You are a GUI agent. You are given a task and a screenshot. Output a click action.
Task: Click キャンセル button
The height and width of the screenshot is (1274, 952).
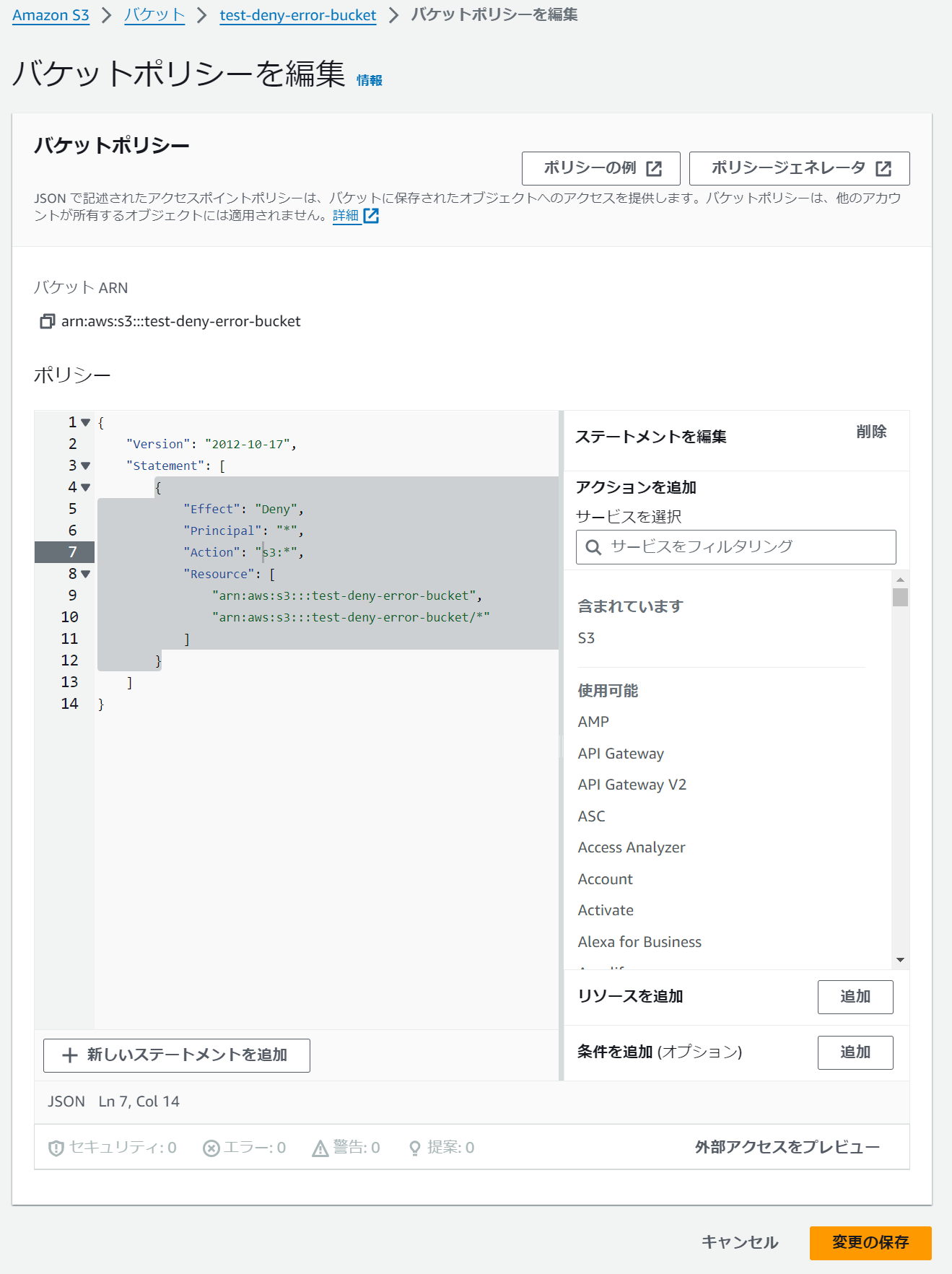point(740,1242)
